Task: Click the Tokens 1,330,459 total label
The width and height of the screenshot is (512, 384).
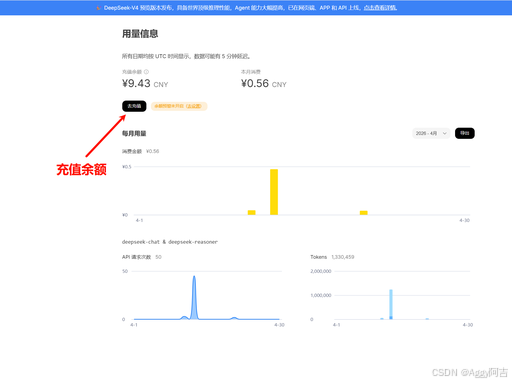Action: point(332,257)
